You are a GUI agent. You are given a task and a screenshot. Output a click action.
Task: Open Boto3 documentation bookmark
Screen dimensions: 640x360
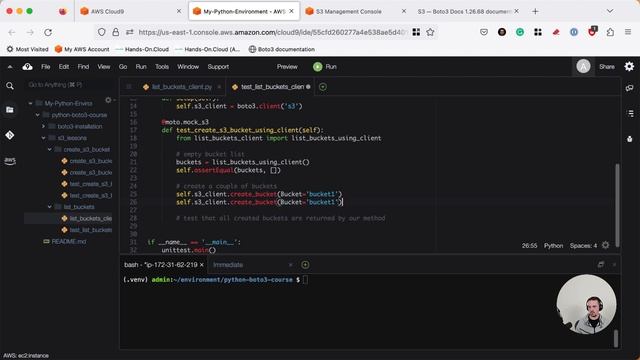coord(282,49)
